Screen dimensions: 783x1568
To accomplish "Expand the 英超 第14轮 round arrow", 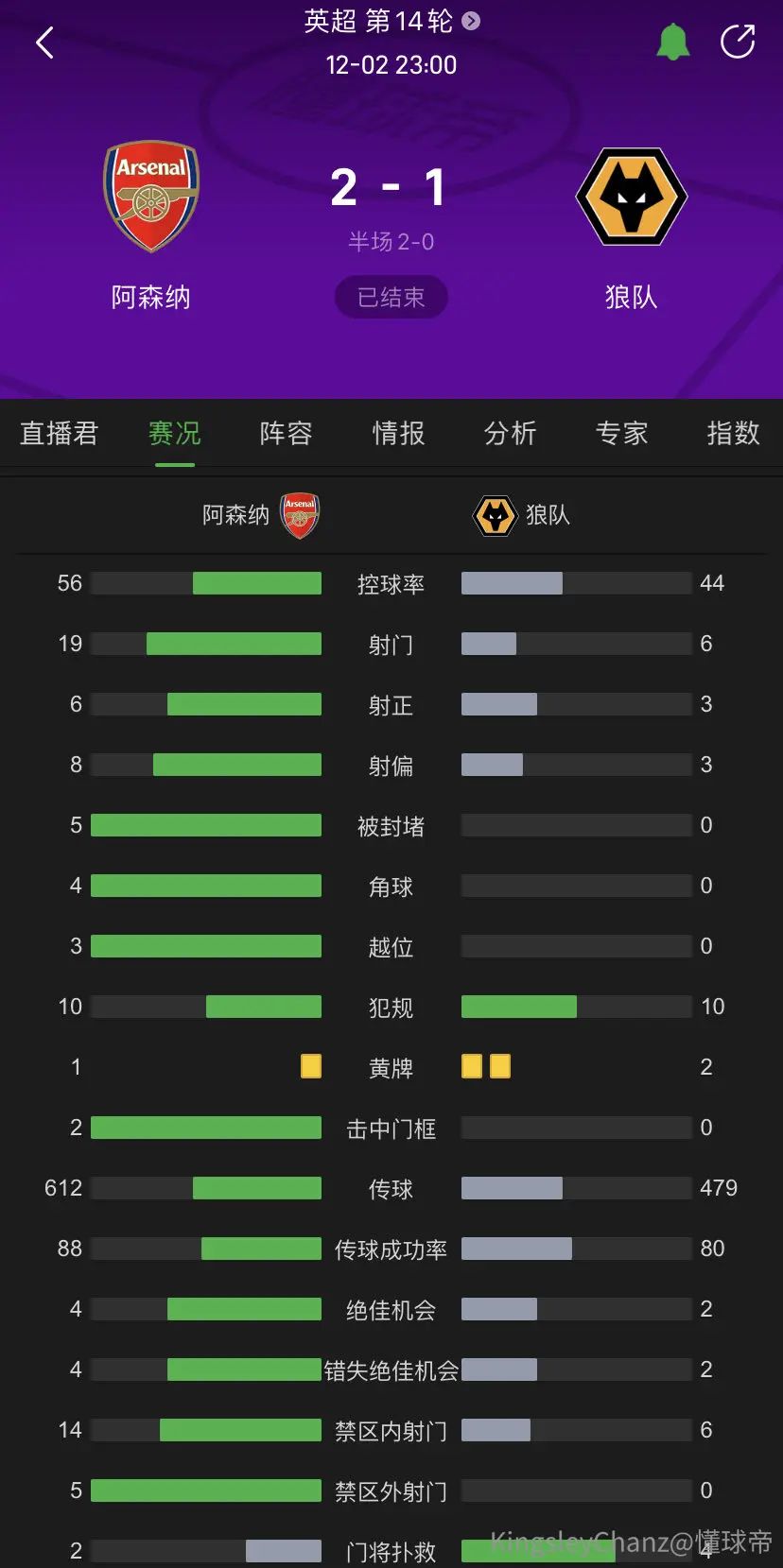I will 471,21.
